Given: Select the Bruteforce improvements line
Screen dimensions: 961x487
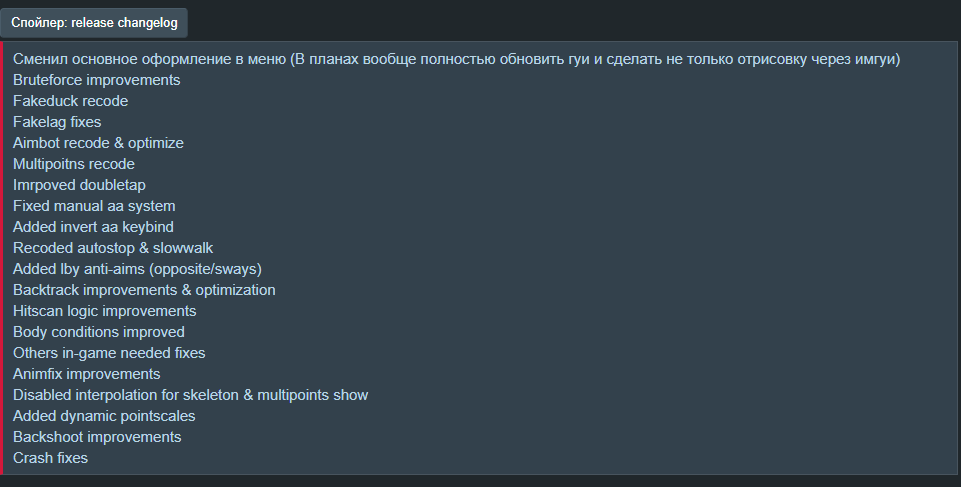Looking at the screenshot, I should (97, 80).
